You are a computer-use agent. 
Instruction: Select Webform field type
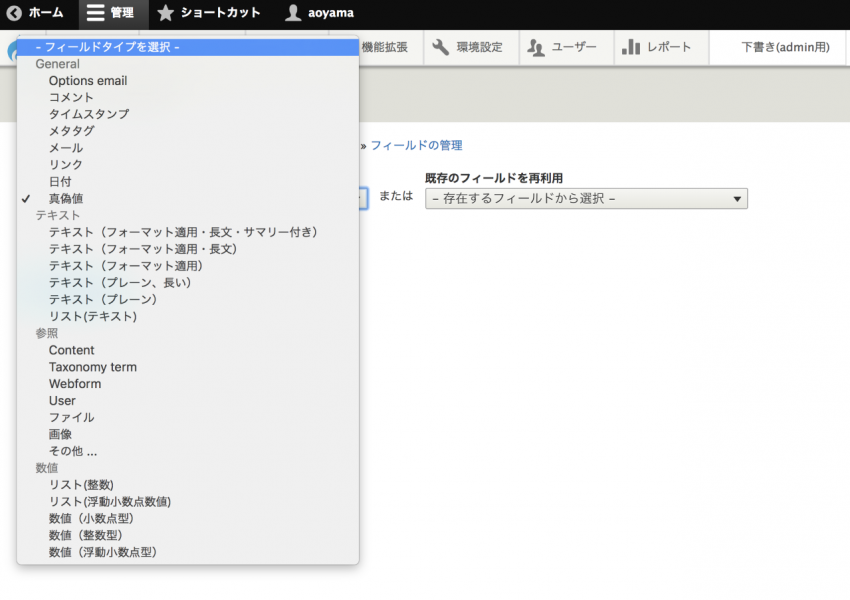point(75,384)
